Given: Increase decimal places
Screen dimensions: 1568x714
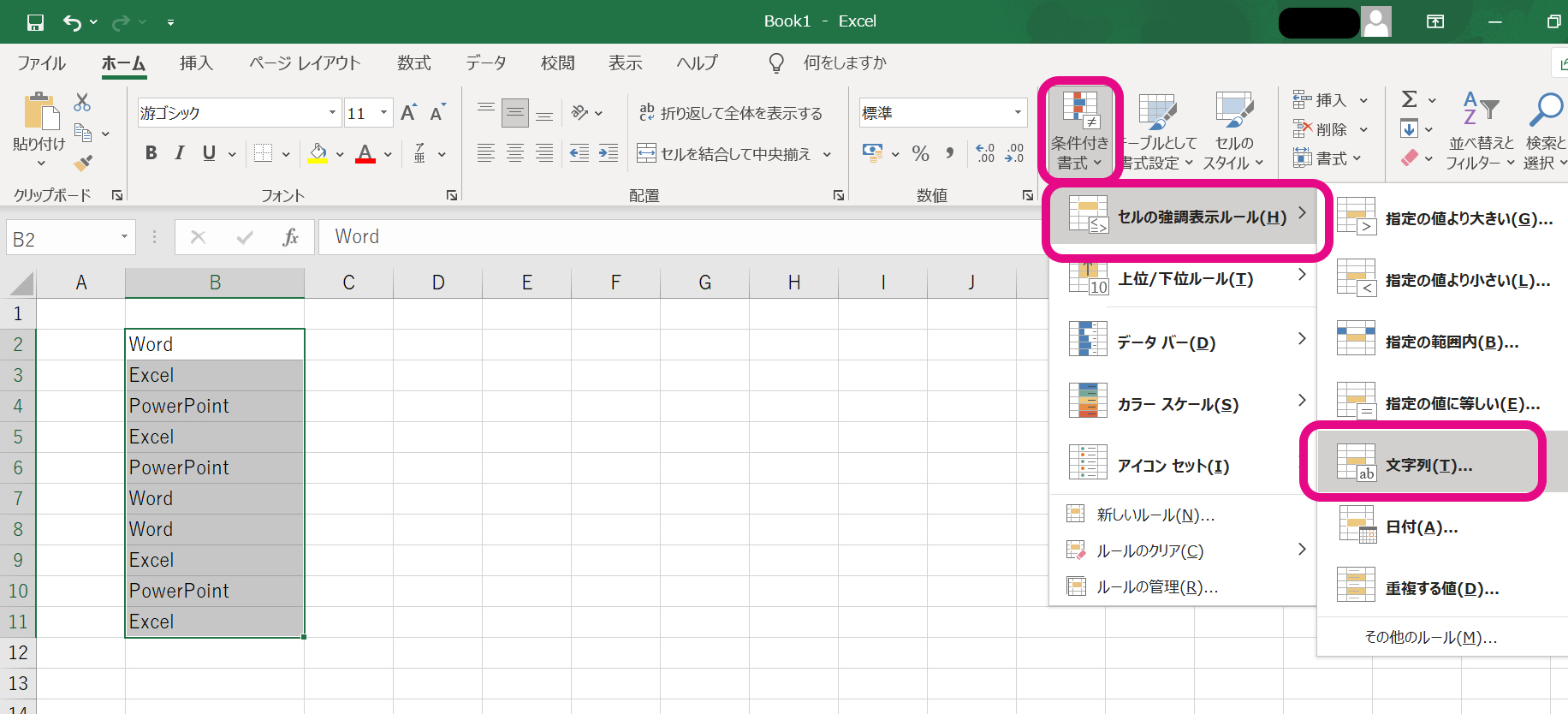Looking at the screenshot, I should coord(985,153).
